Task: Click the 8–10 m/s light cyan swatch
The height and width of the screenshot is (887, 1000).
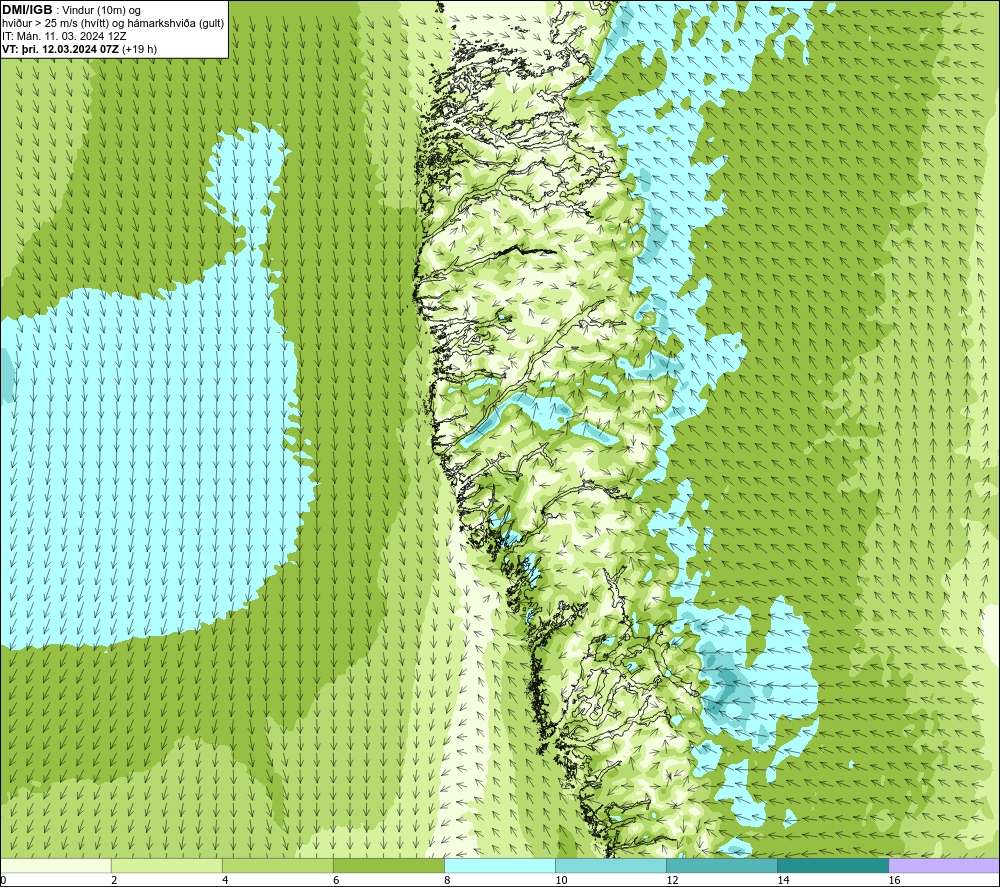Action: coord(499,865)
